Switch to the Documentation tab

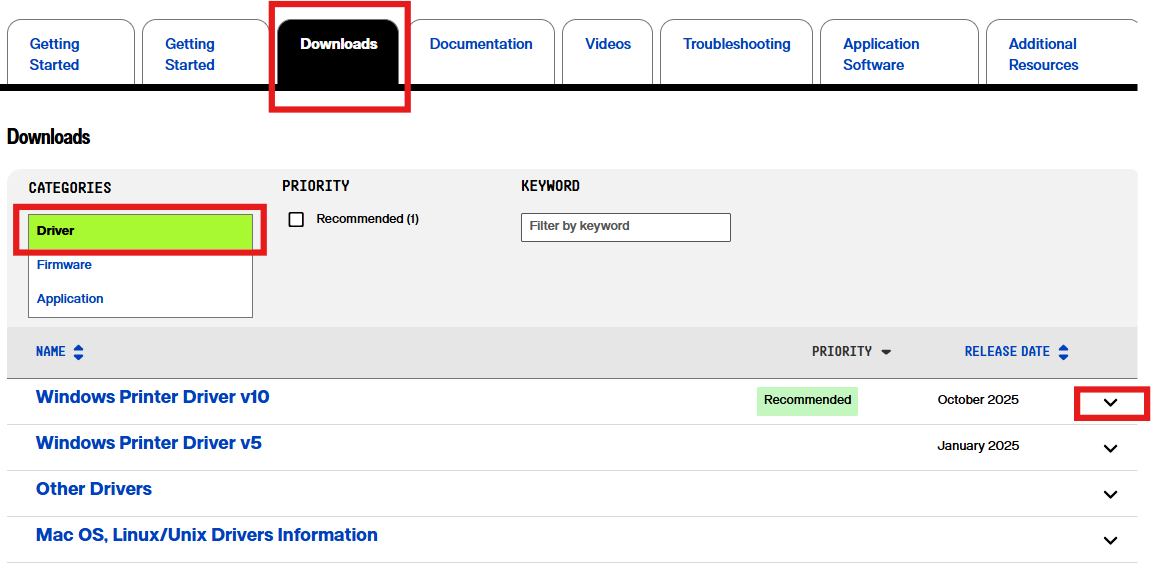[x=481, y=44]
